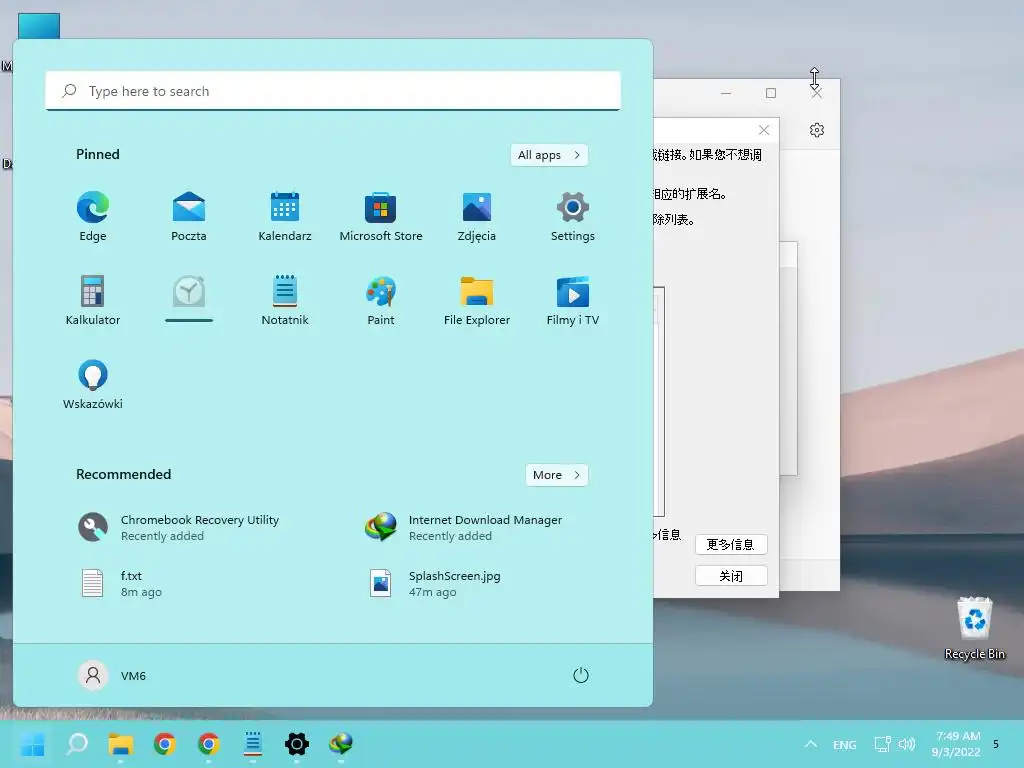Open the black gear Settings taskbar icon

coord(296,744)
